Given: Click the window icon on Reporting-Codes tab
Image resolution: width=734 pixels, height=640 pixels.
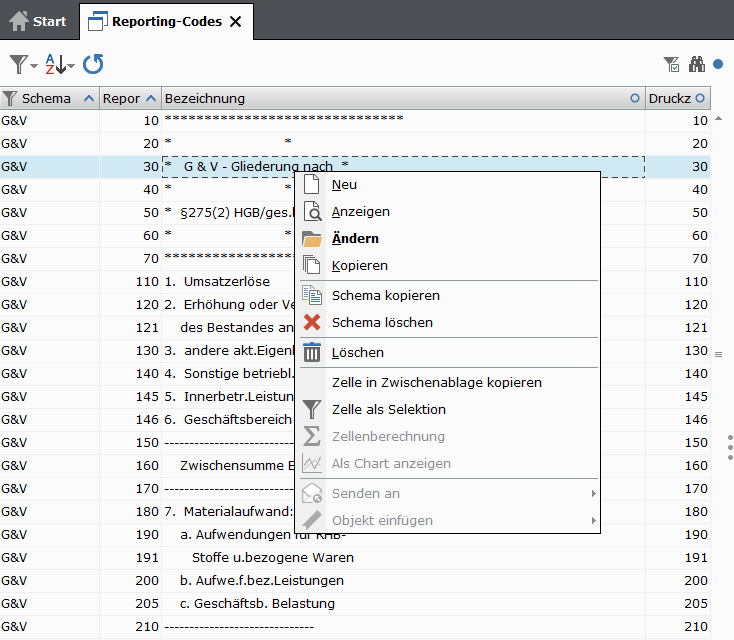Looking at the screenshot, I should (97, 22).
